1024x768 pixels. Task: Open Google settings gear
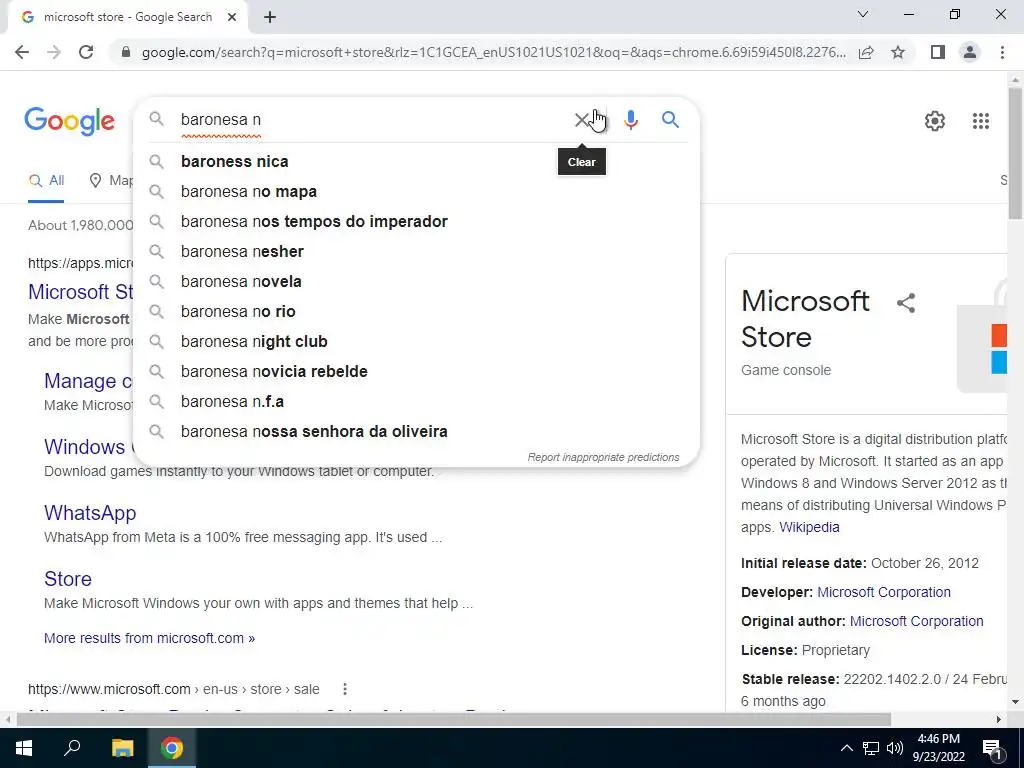tap(935, 121)
